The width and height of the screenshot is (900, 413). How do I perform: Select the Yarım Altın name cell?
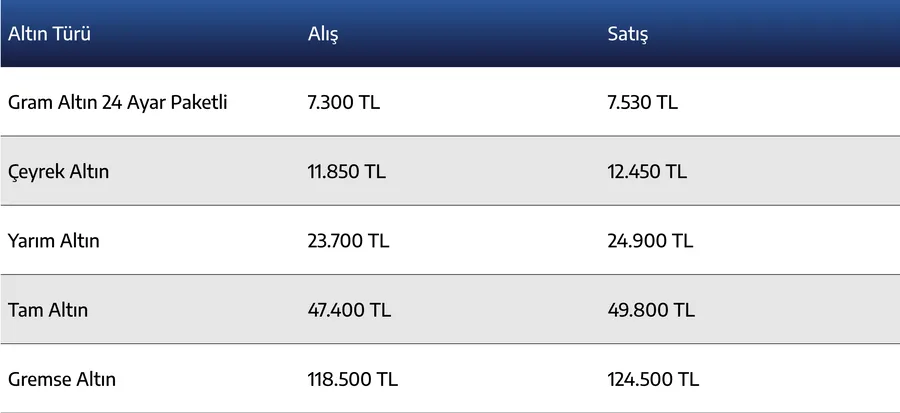(53, 241)
